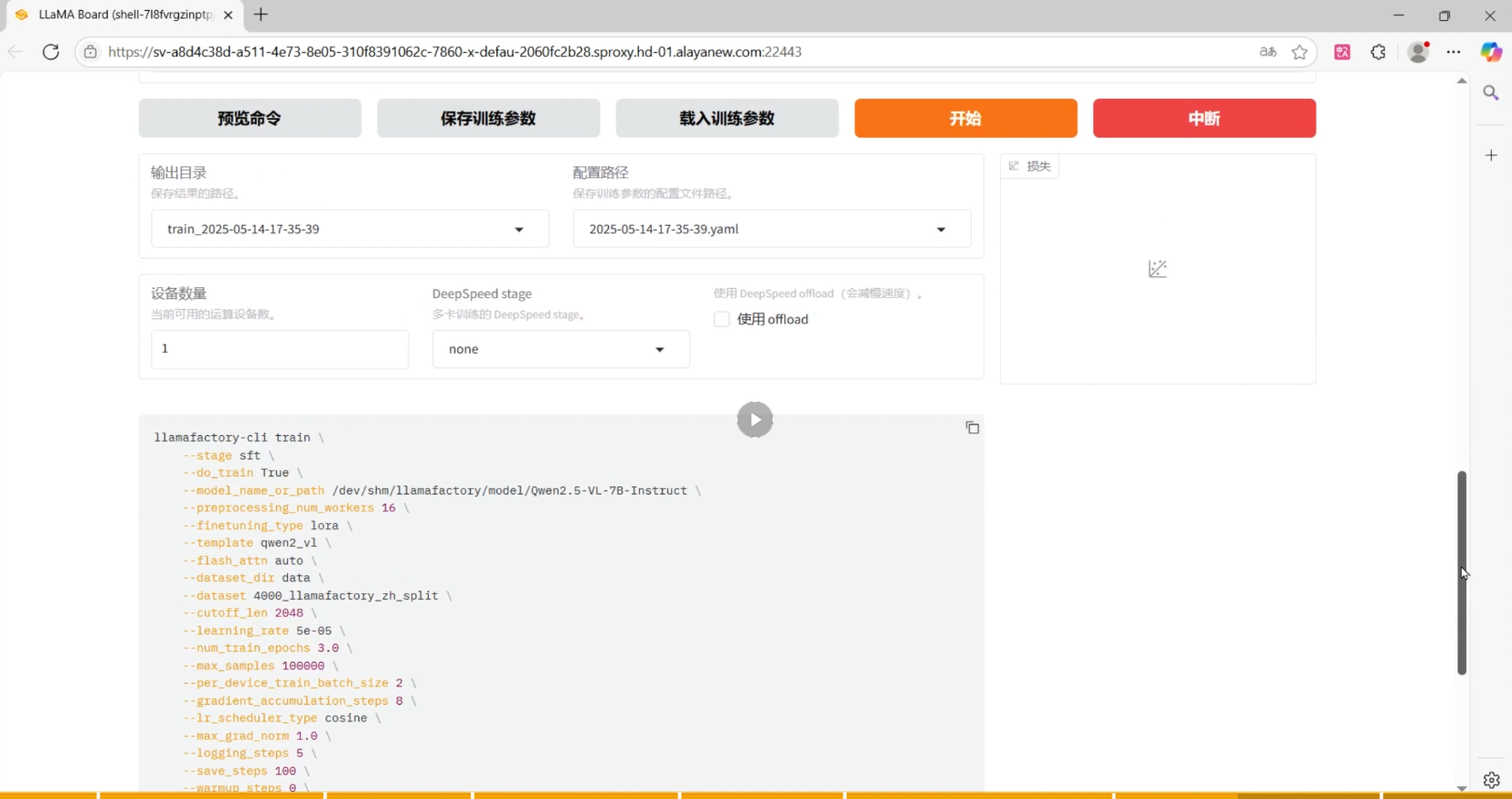This screenshot has height=799, width=1512.
Task: Open the browser profile avatar
Action: [1418, 52]
